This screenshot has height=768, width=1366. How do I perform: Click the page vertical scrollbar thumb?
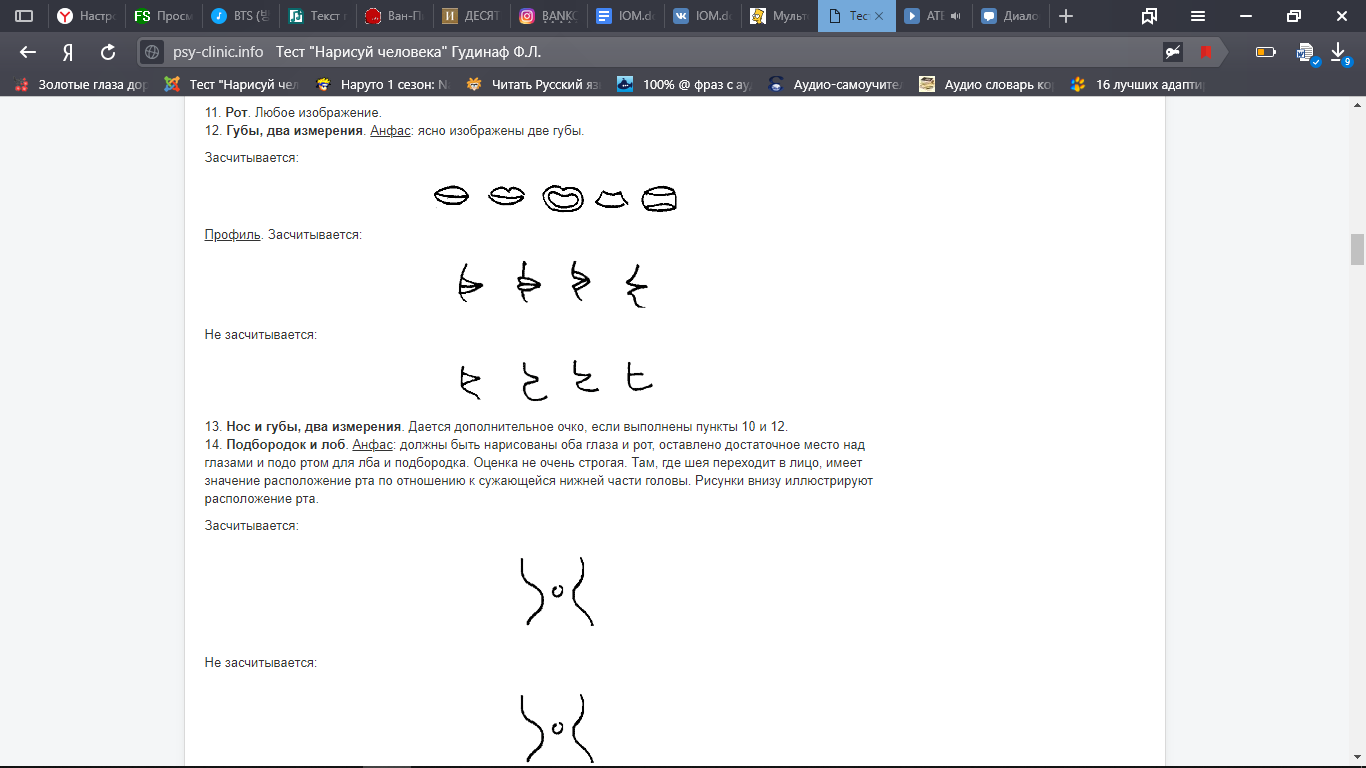coord(1357,249)
